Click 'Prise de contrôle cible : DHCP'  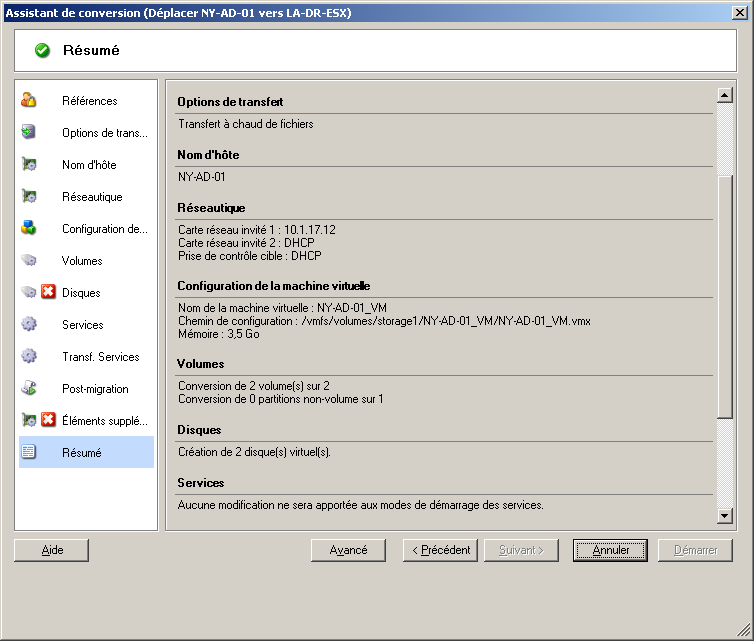coord(250,256)
